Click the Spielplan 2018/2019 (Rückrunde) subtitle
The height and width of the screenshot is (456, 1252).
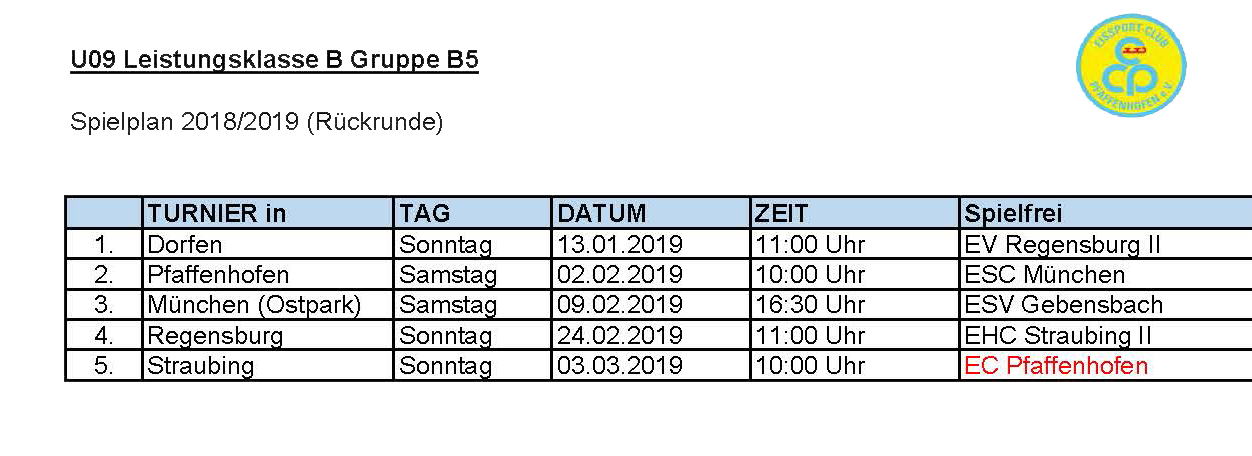click(x=257, y=122)
